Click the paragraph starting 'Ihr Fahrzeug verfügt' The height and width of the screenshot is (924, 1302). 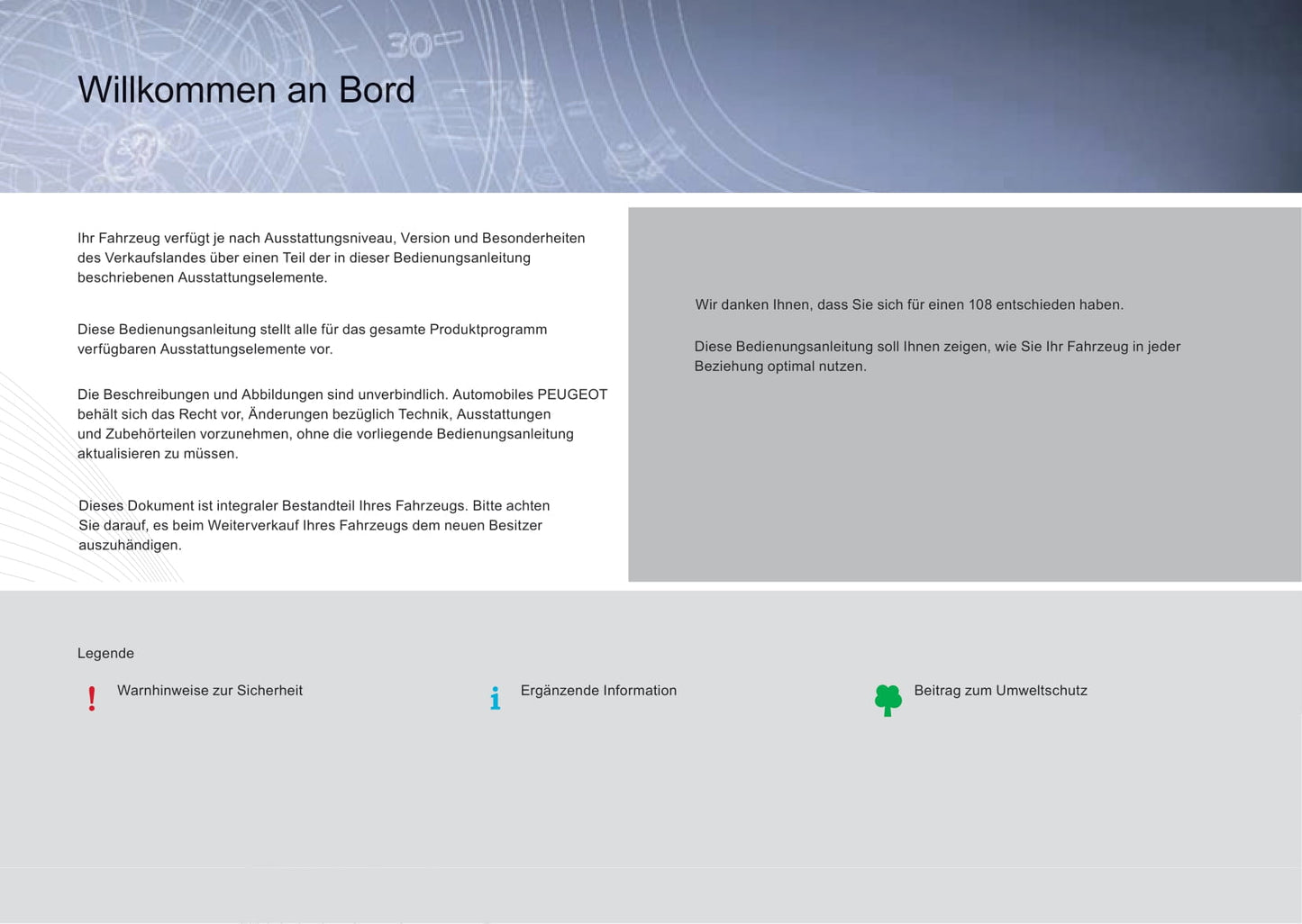coord(331,258)
